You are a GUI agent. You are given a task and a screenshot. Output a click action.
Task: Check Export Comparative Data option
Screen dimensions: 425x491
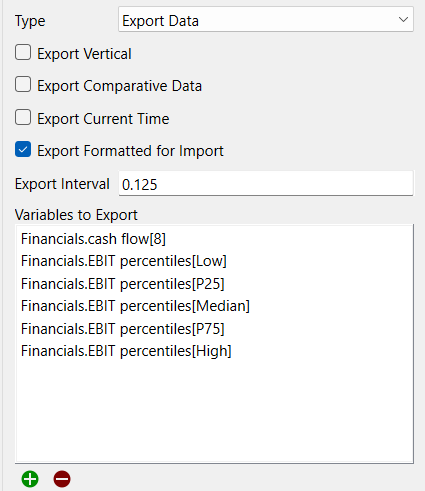coord(23,84)
